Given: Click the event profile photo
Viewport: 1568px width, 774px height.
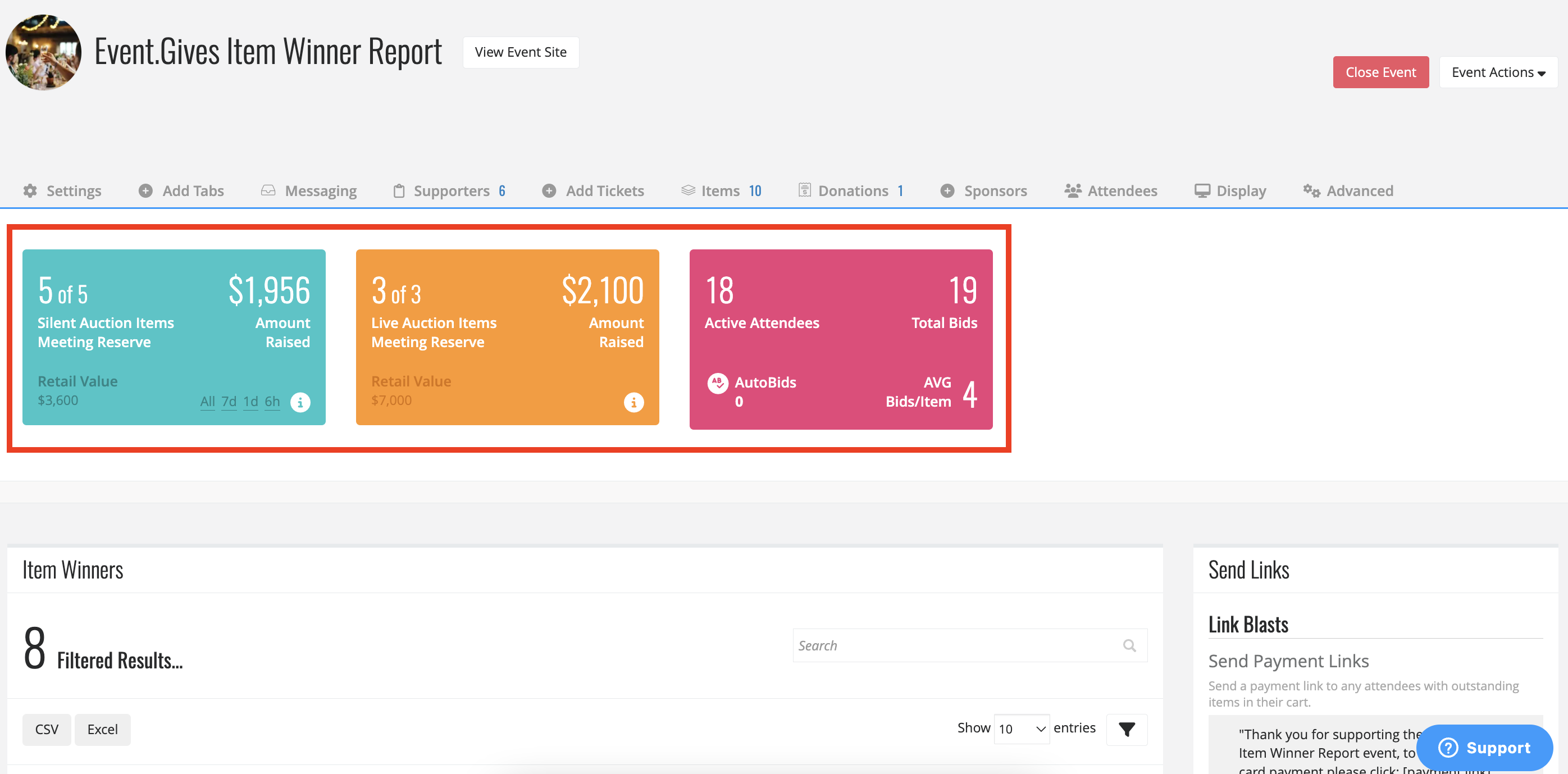Looking at the screenshot, I should (x=43, y=52).
